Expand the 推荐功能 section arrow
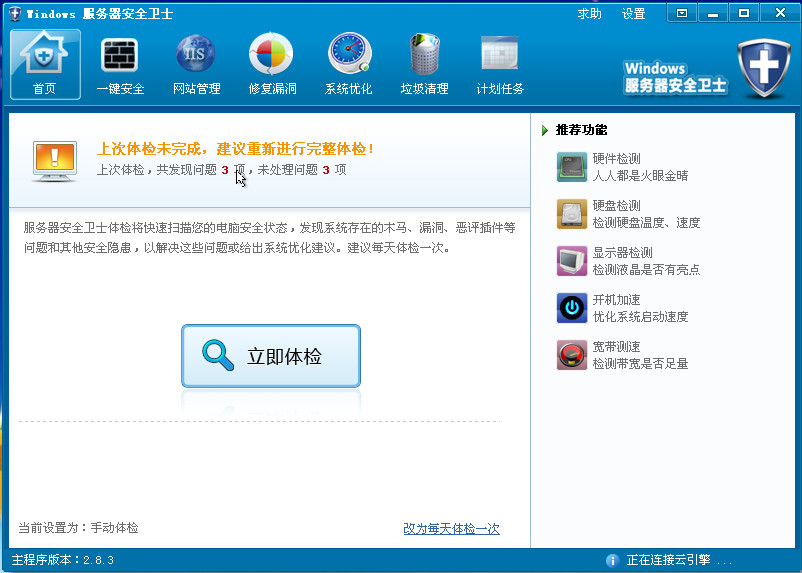 click(545, 130)
